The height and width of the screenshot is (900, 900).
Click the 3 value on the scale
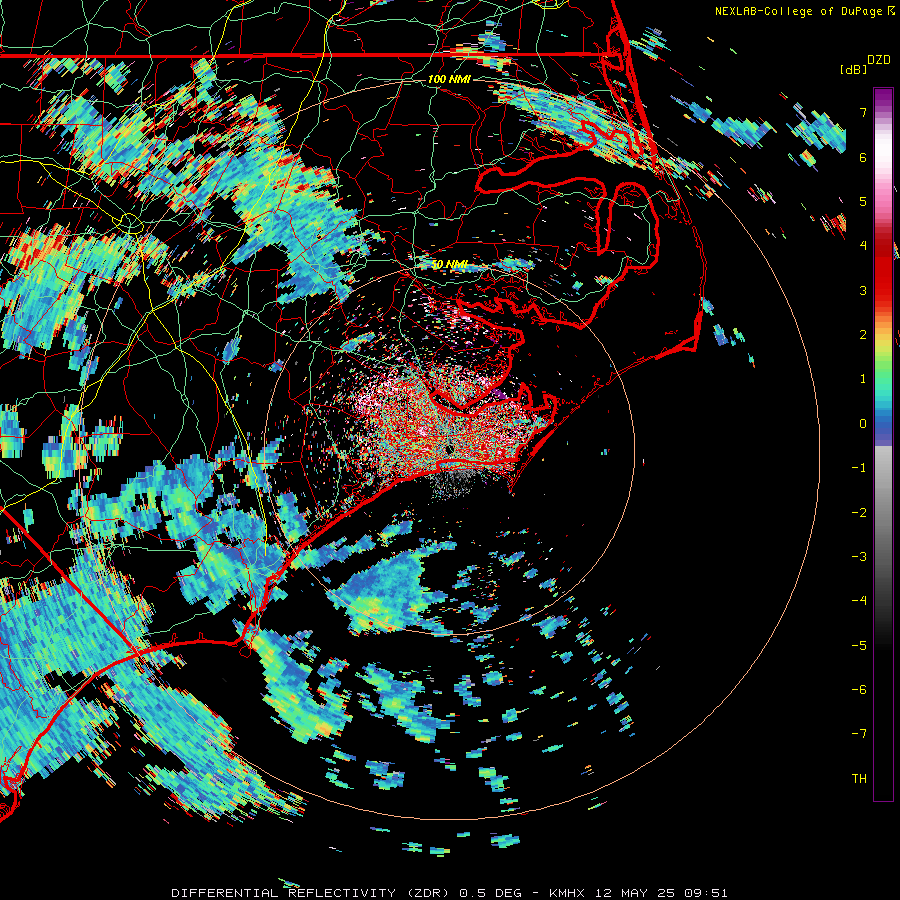coord(863,290)
